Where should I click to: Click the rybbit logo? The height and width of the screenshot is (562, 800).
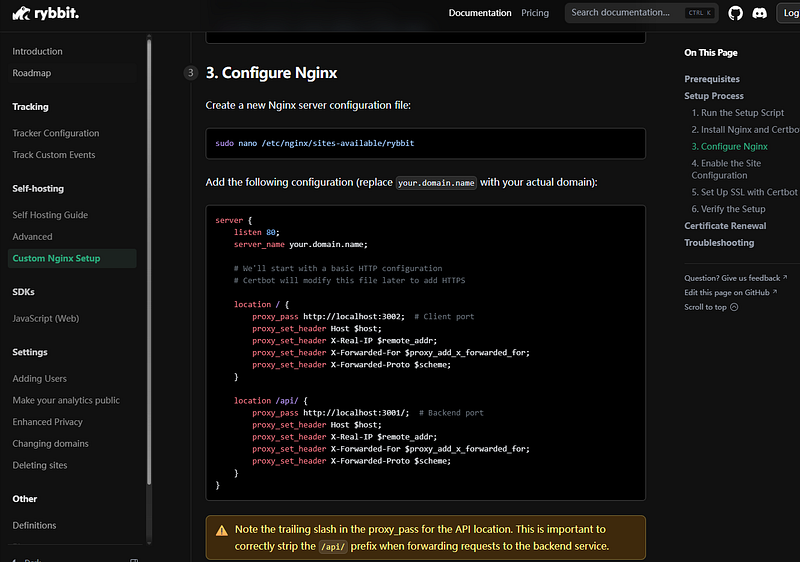45,13
